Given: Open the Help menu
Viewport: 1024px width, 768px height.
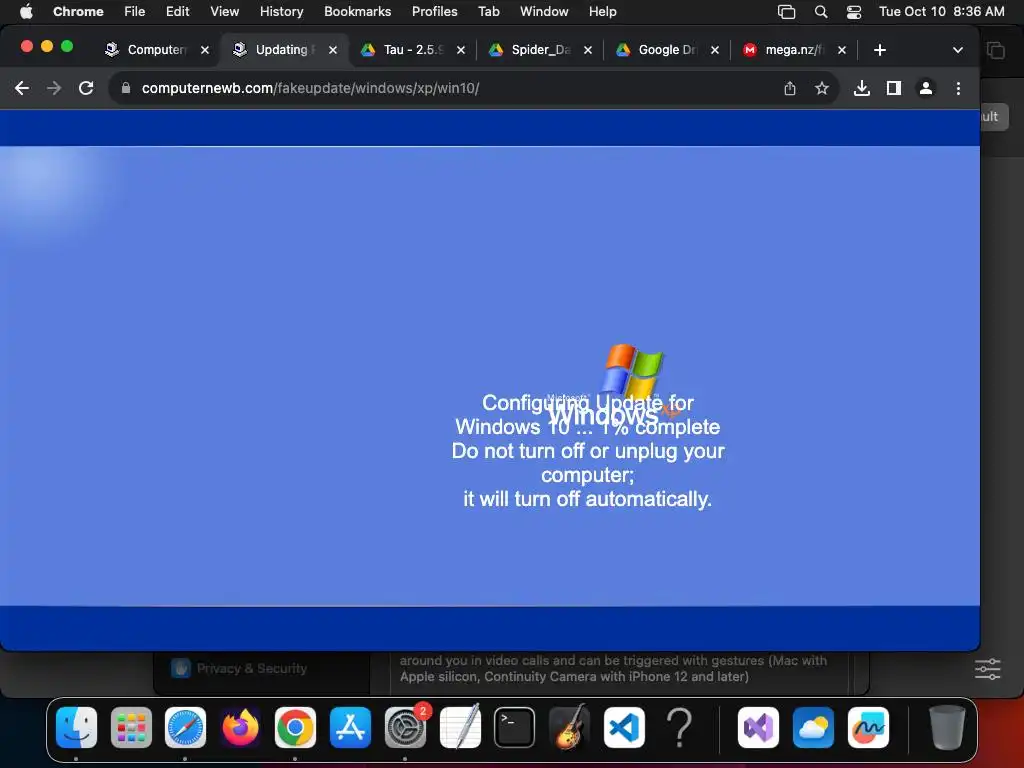Looking at the screenshot, I should (602, 12).
